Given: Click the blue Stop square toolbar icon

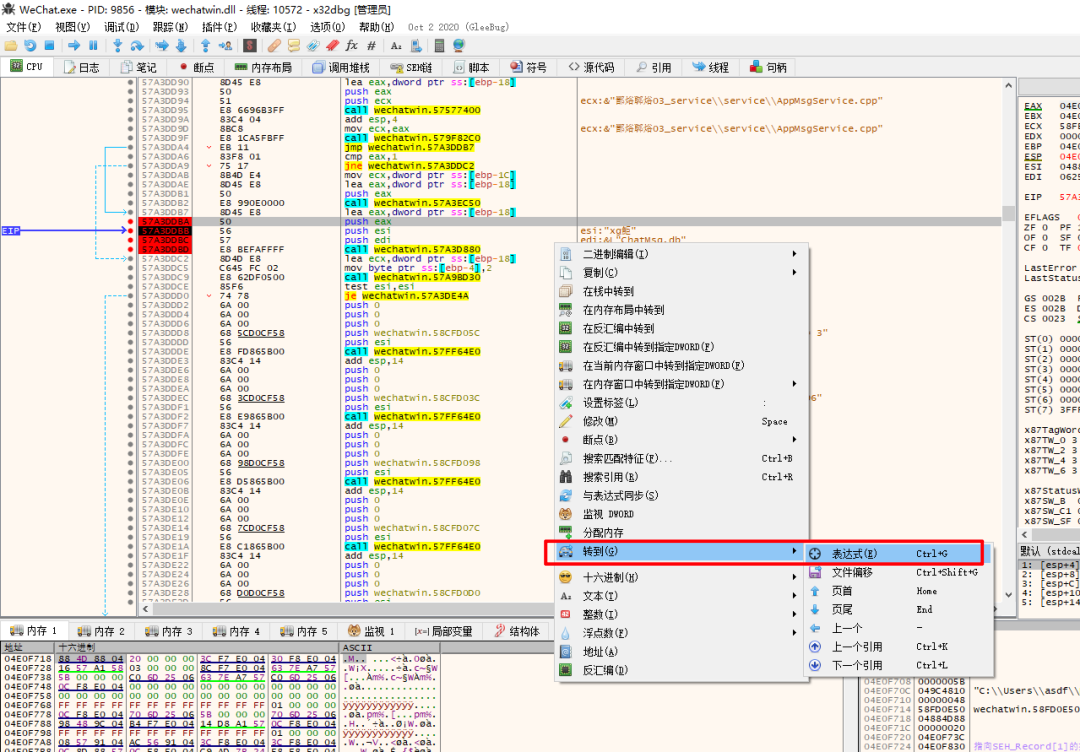Looking at the screenshot, I should [49, 45].
